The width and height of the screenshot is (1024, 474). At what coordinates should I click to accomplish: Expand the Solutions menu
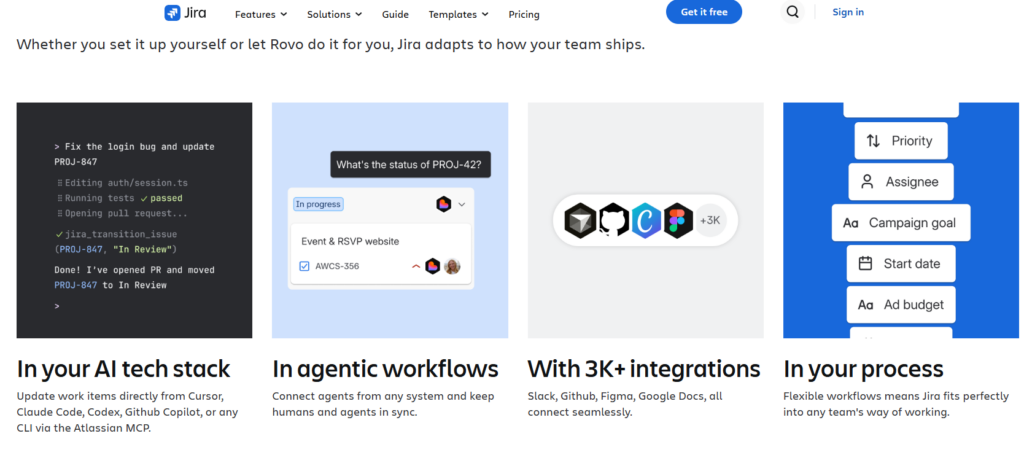click(334, 14)
